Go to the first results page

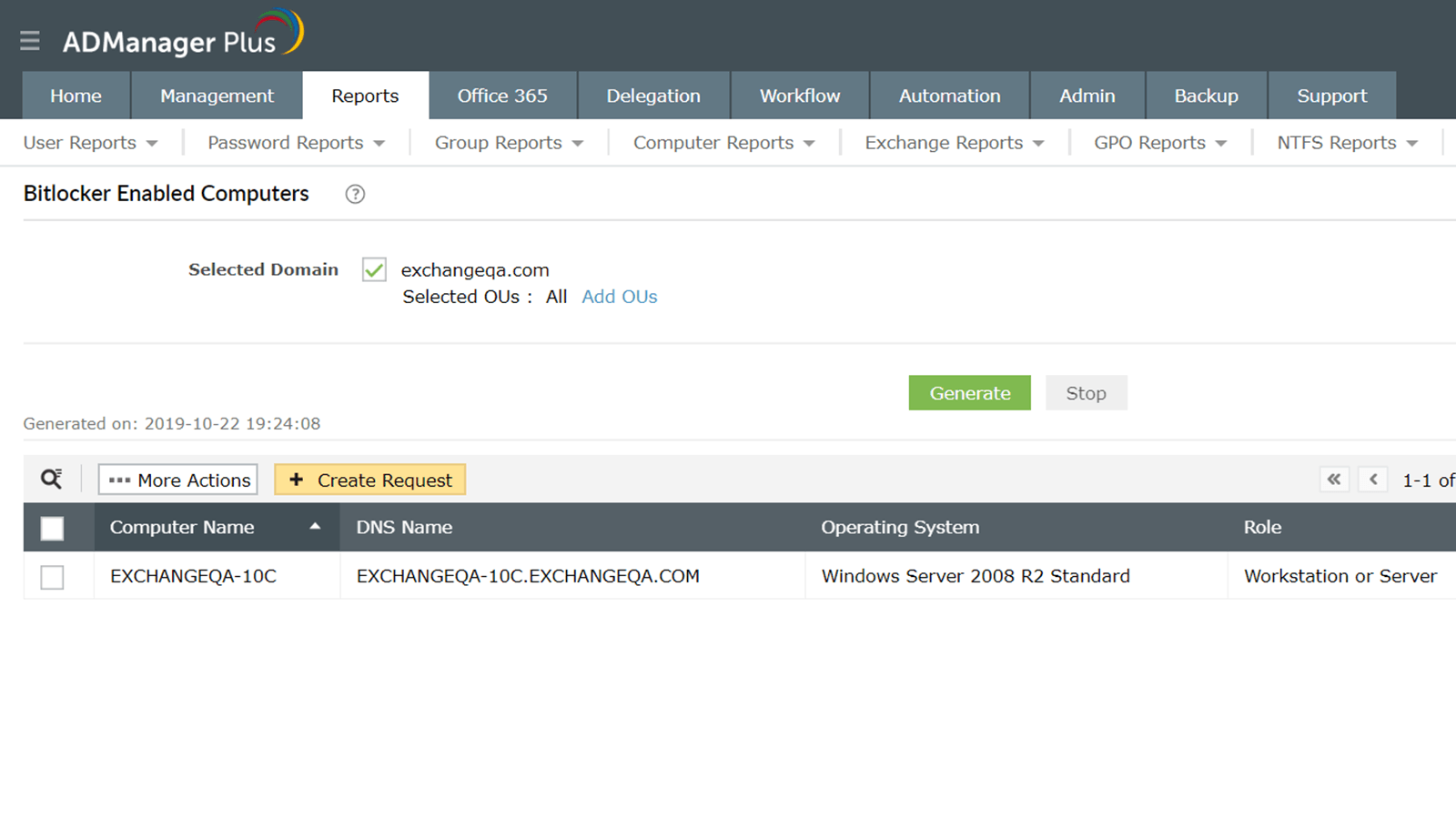click(x=1334, y=480)
